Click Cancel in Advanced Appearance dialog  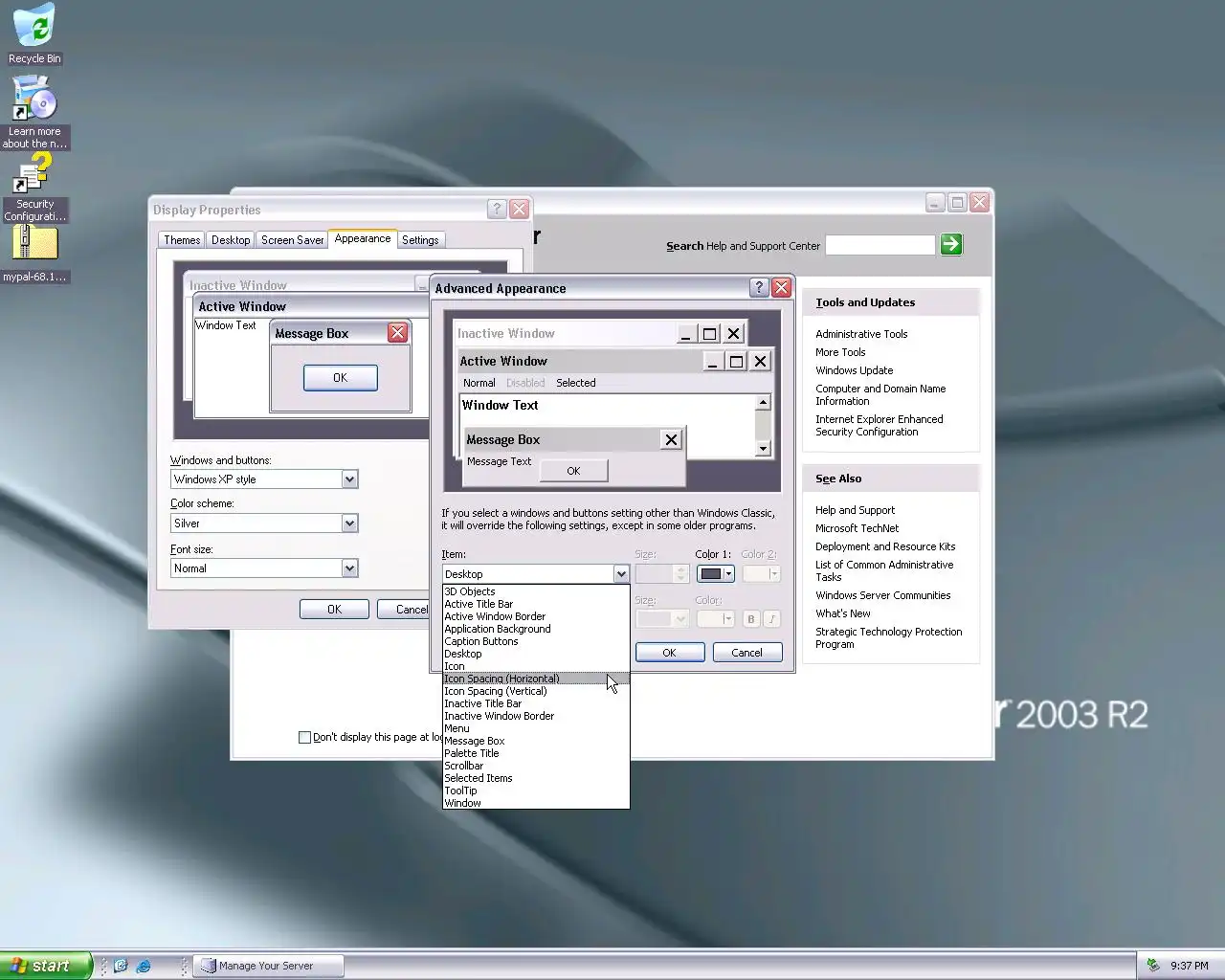tap(747, 653)
